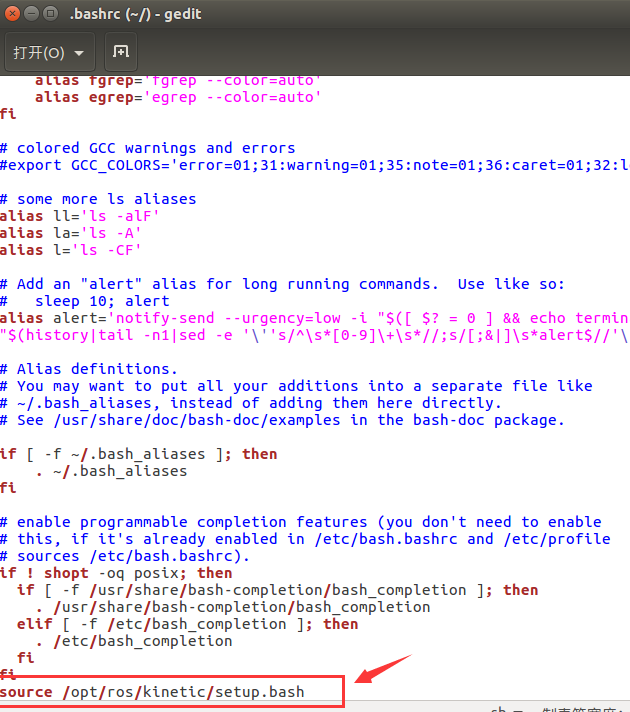630x712 pixels.
Task: Click the comment "# some more ls aliases"
Action: (98, 199)
